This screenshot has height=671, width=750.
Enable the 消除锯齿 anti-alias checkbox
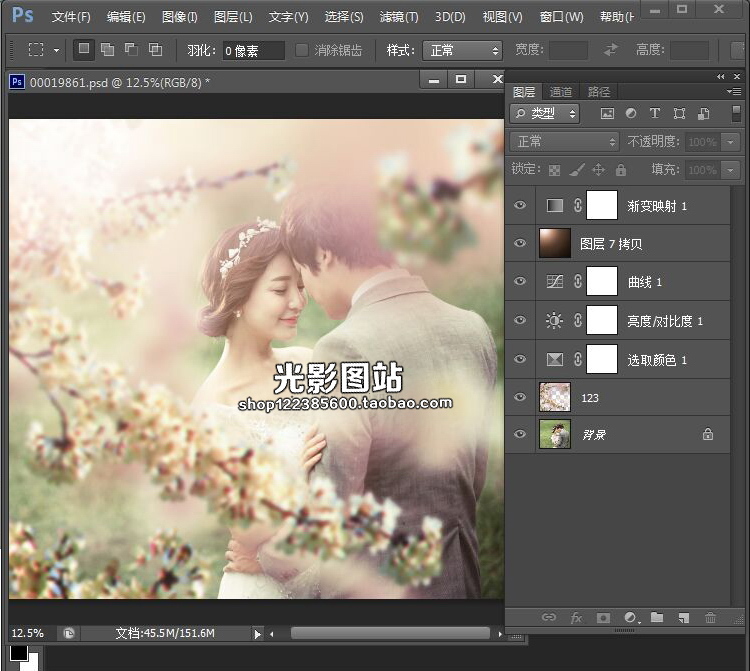tap(302, 50)
